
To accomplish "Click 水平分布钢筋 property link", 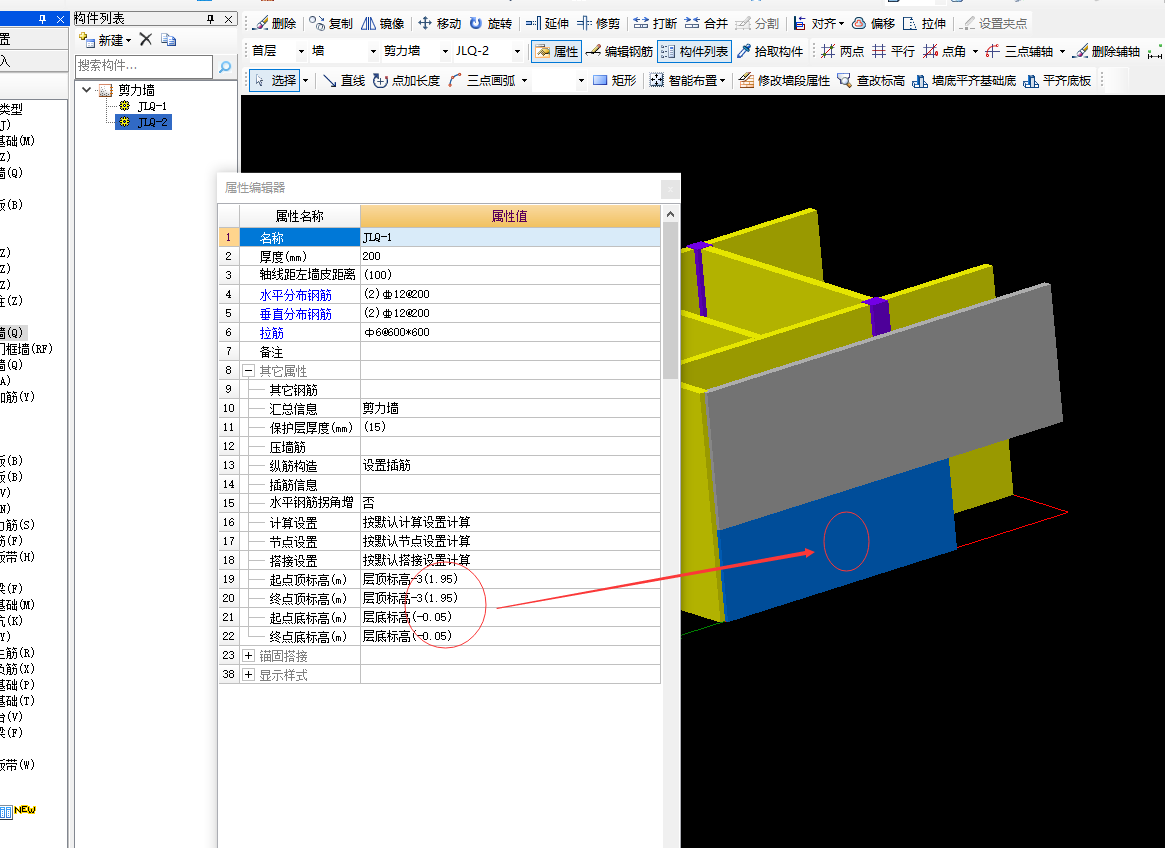I will coord(296,295).
